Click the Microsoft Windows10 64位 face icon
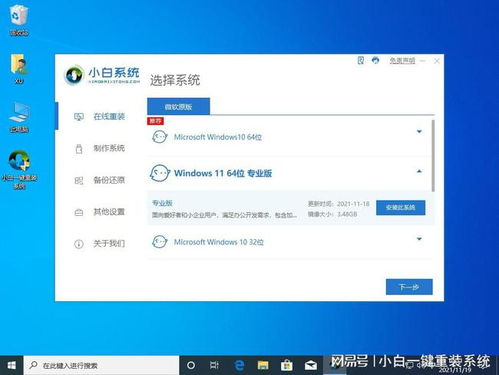 pos(159,137)
